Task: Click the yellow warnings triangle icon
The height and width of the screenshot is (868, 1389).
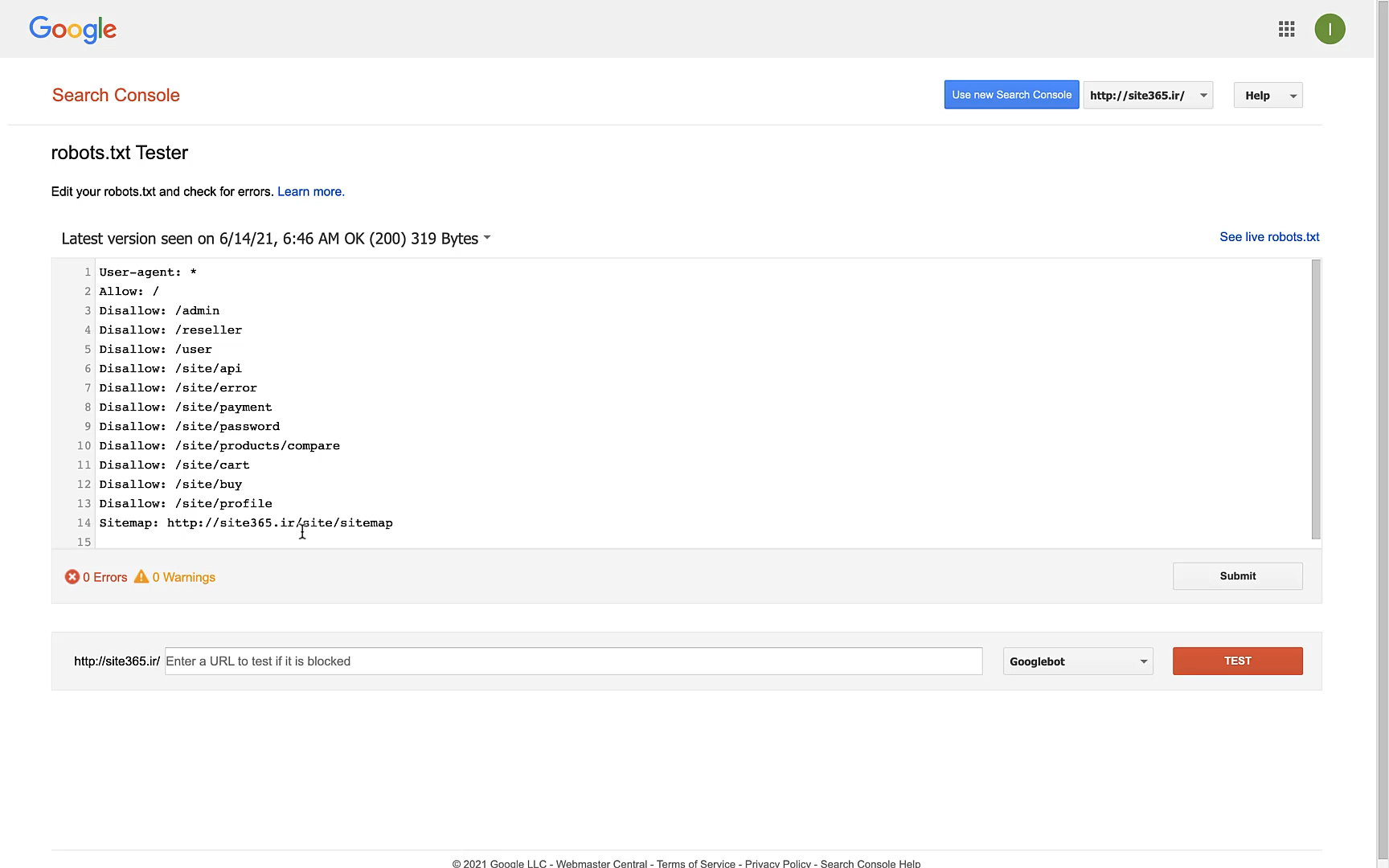Action: click(x=141, y=577)
